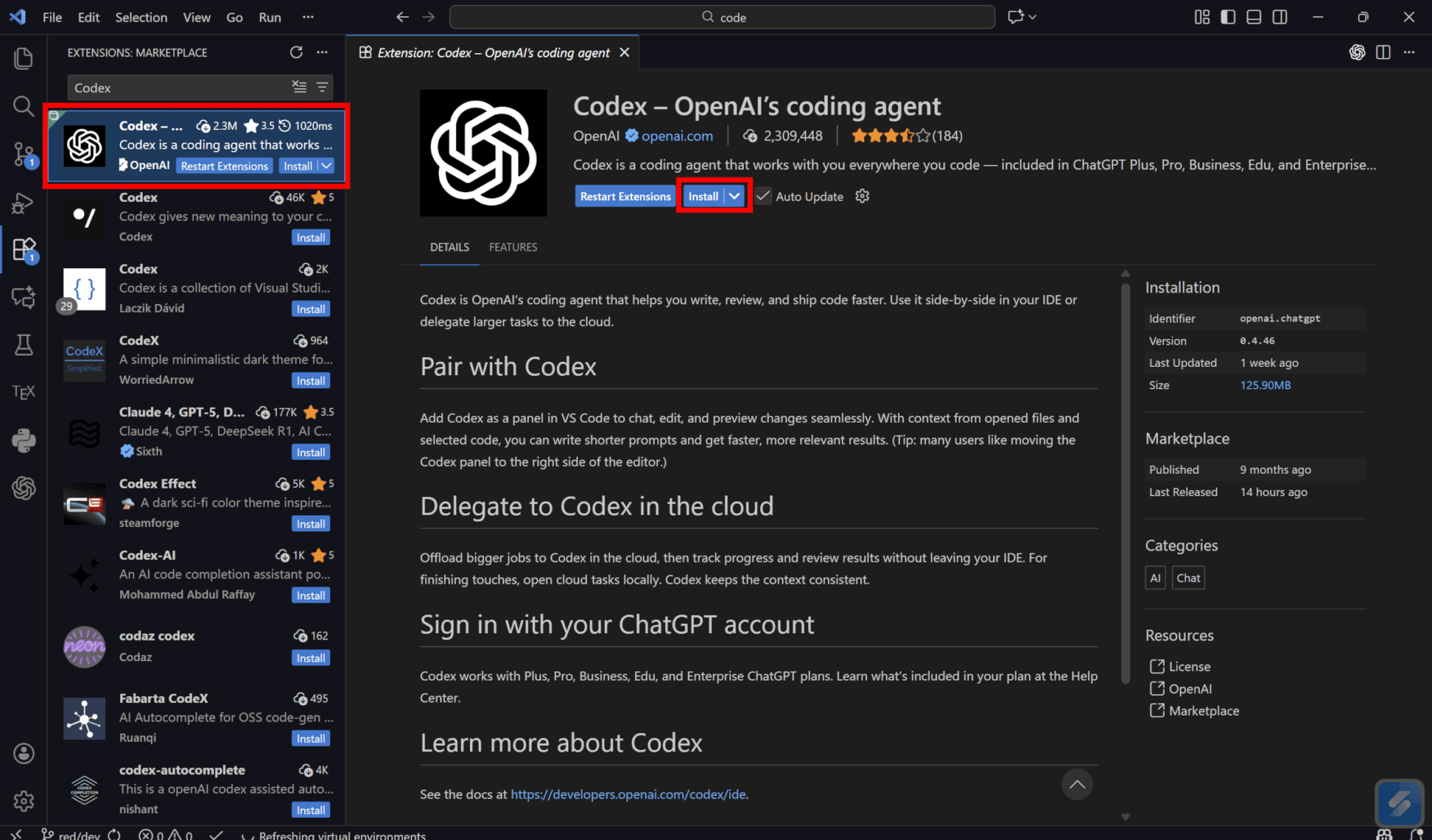The width and height of the screenshot is (1432, 840).
Task: Open the Selection menu
Action: 141,17
